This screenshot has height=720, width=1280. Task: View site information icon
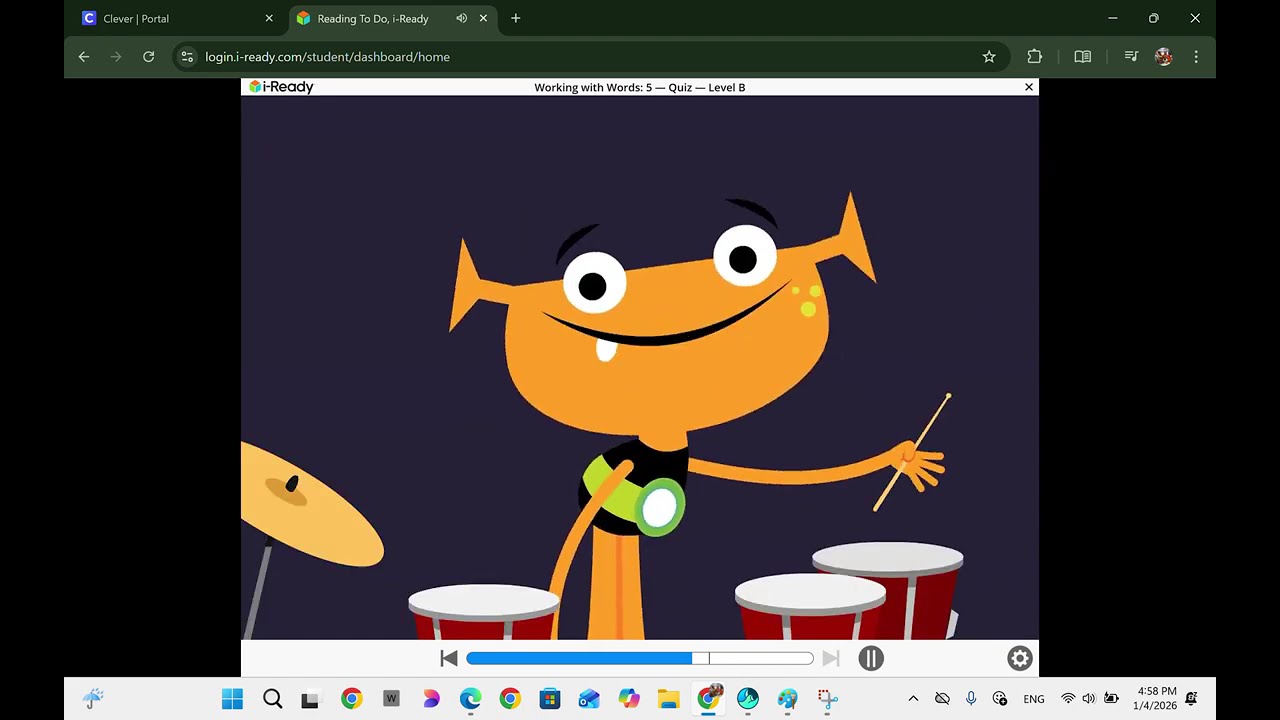187,57
